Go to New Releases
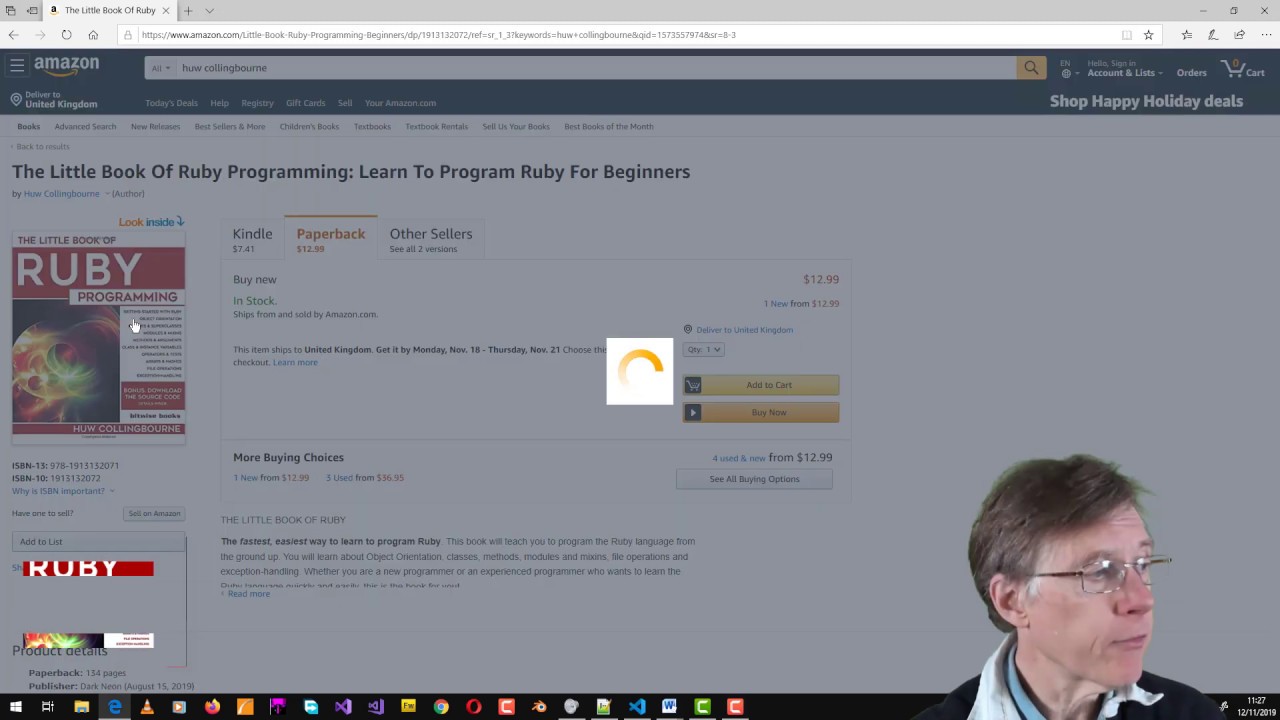Screen dimensions: 1280x720 tap(155, 126)
